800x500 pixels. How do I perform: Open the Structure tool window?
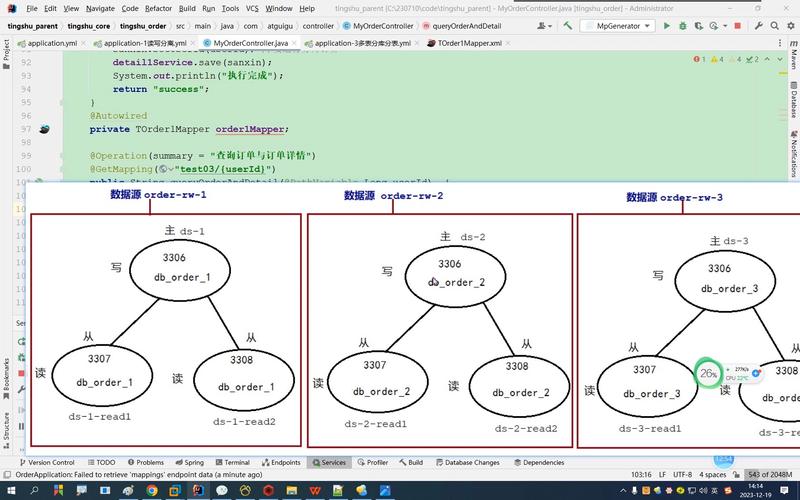6,430
